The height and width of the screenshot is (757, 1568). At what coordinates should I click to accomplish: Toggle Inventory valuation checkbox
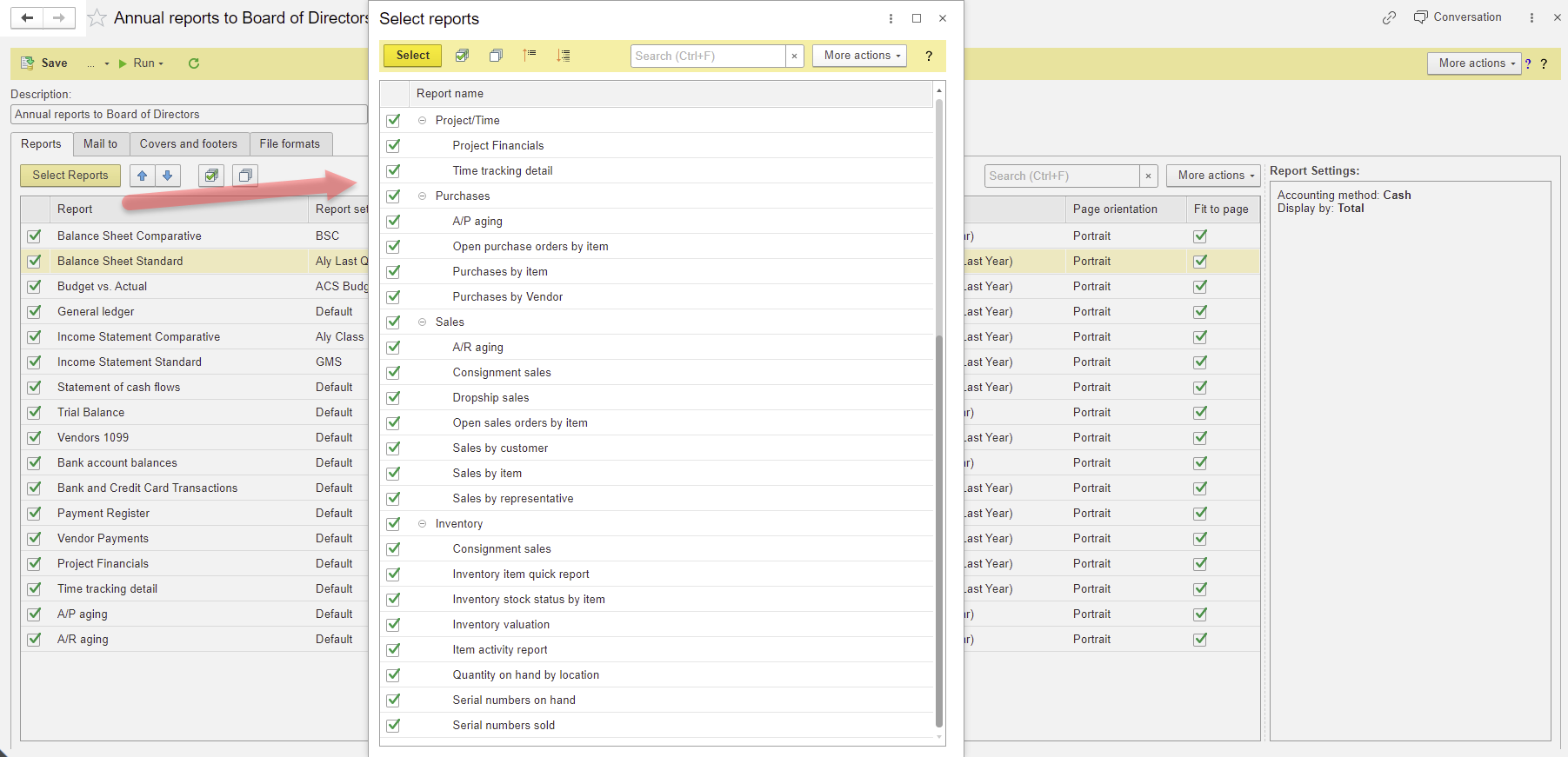pyautogui.click(x=393, y=624)
